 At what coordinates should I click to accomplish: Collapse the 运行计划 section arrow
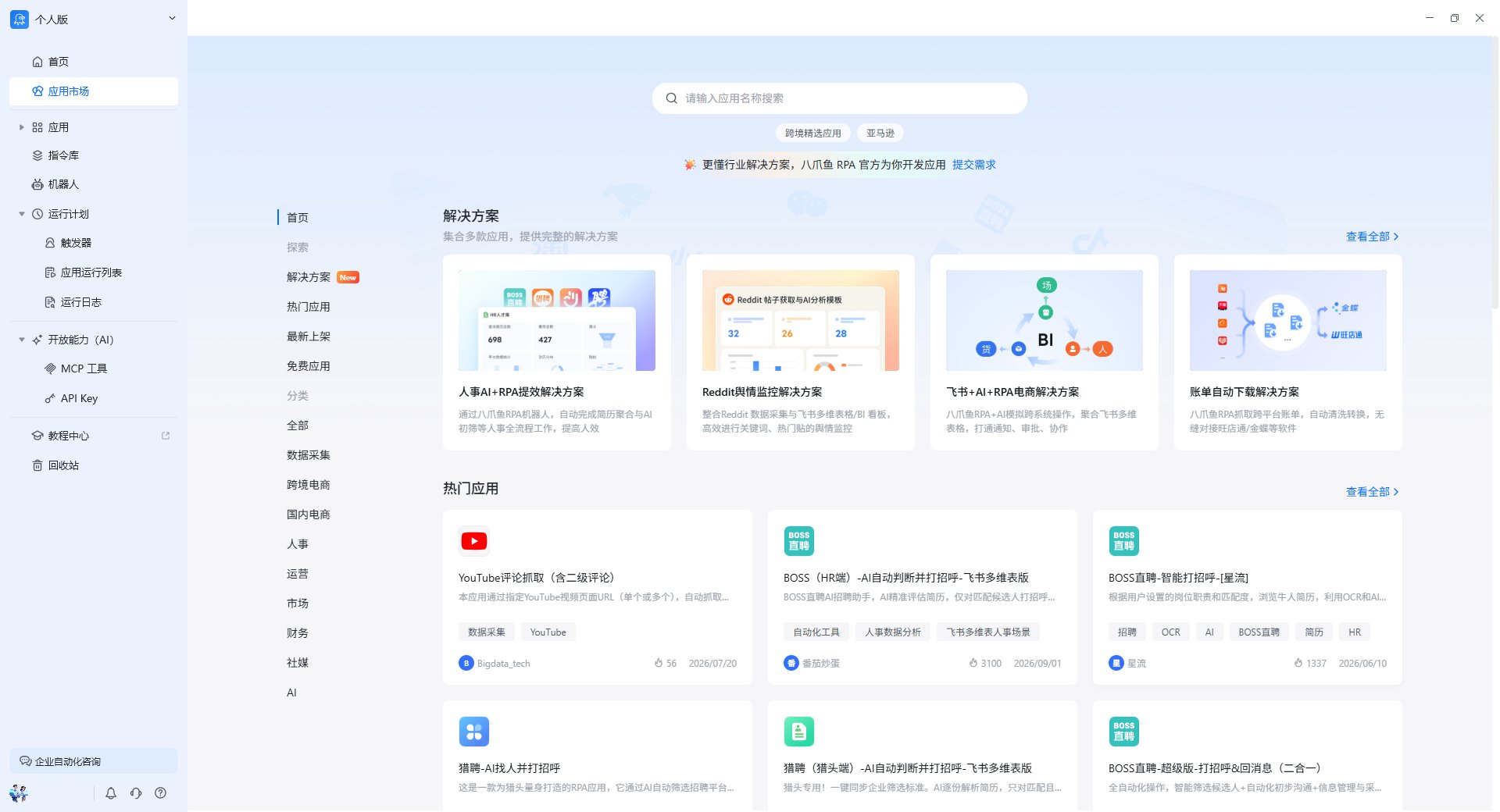(x=22, y=214)
